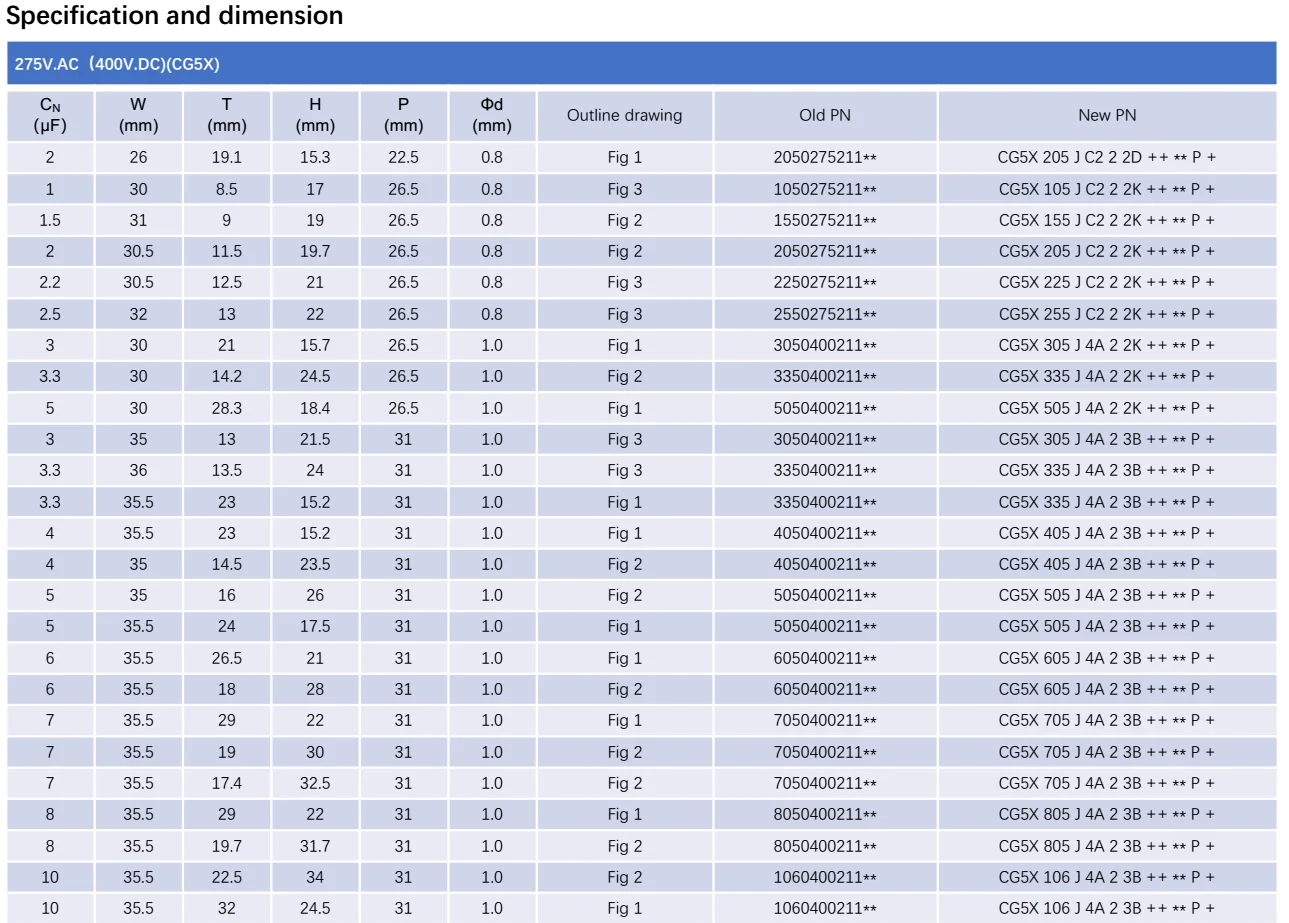Select the height value 32.5
The width and height of the screenshot is (1289, 923).
315,783
